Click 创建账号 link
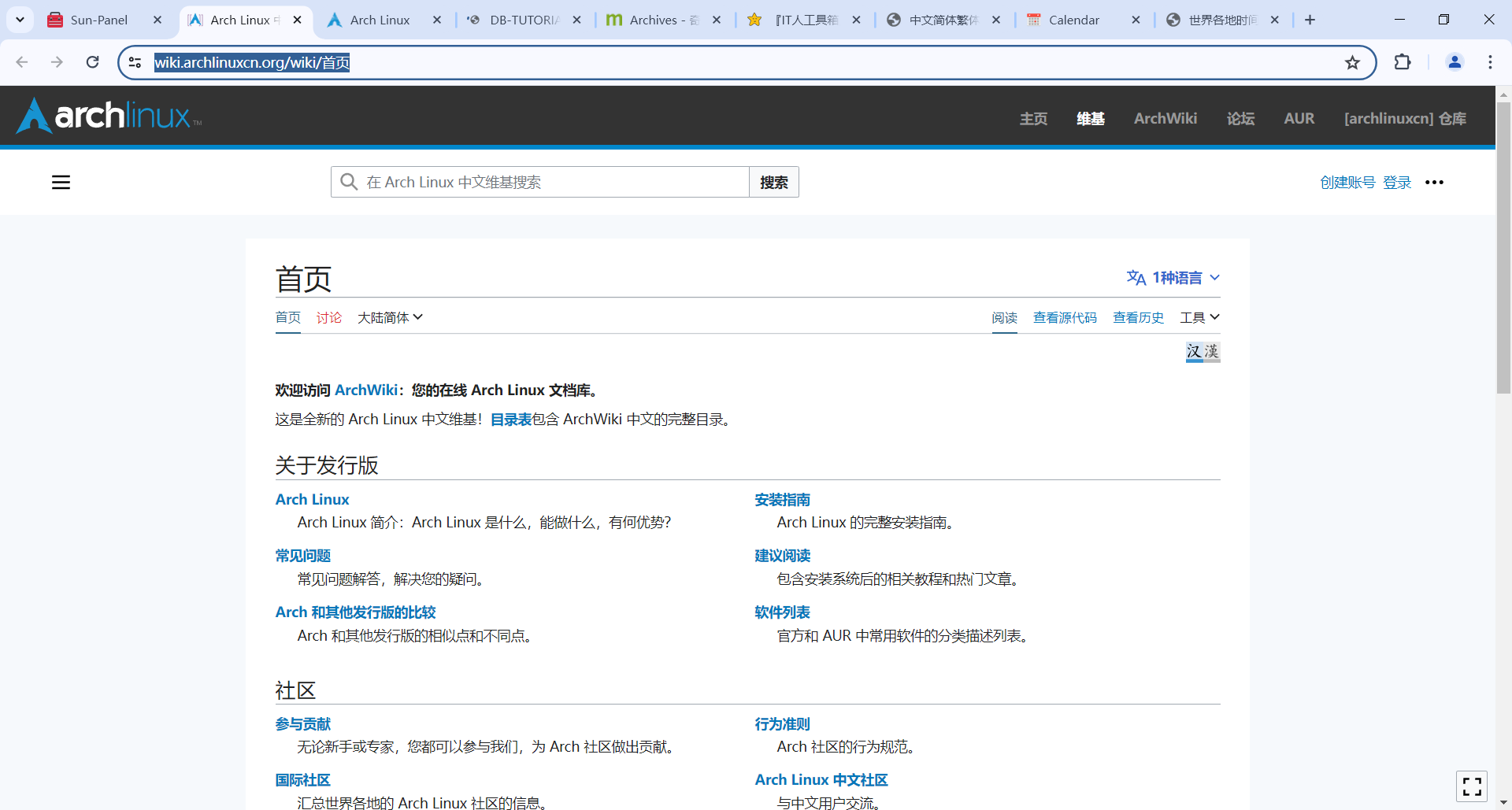Viewport: 1512px width, 810px height. 1347,183
